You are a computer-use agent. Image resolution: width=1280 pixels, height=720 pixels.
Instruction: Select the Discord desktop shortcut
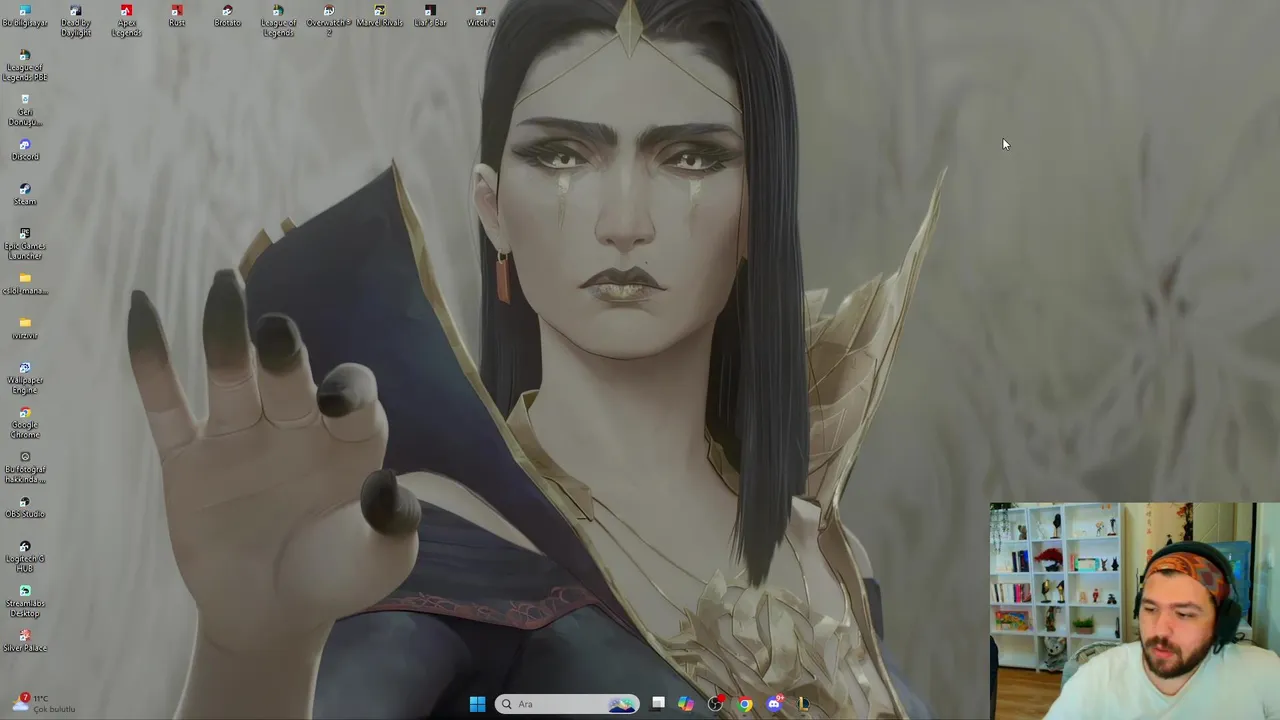coord(25,151)
